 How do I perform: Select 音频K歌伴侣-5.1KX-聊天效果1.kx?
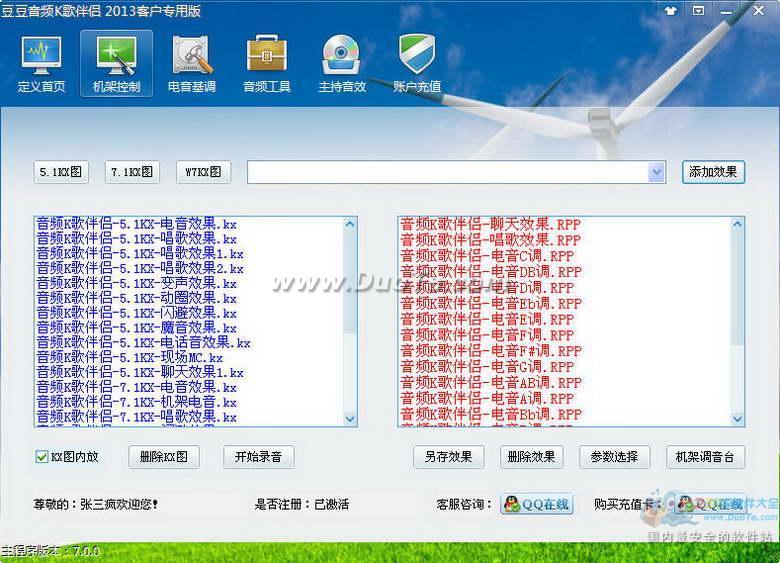140,373
